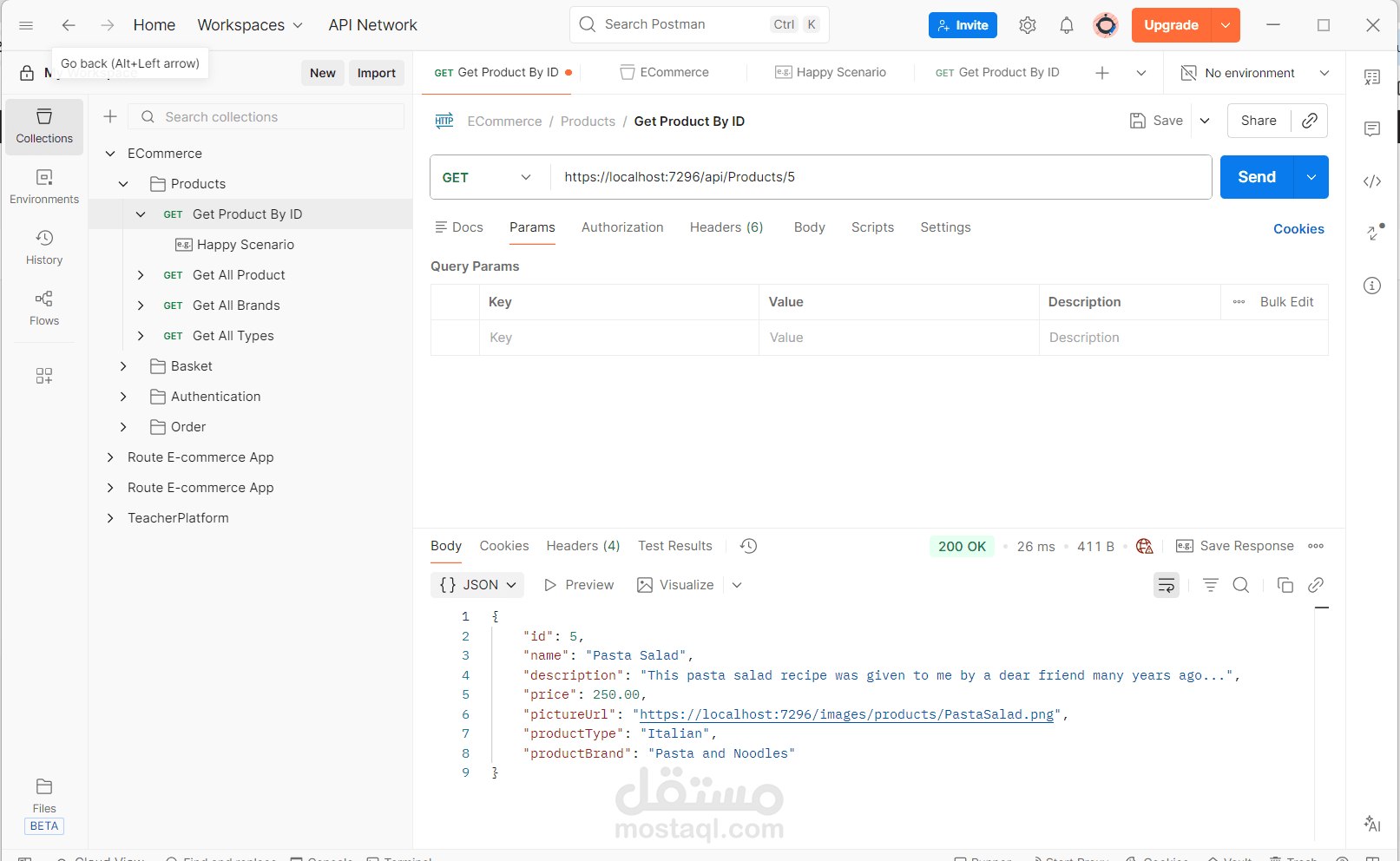Switch to the Headers (6) request tab

click(x=726, y=227)
